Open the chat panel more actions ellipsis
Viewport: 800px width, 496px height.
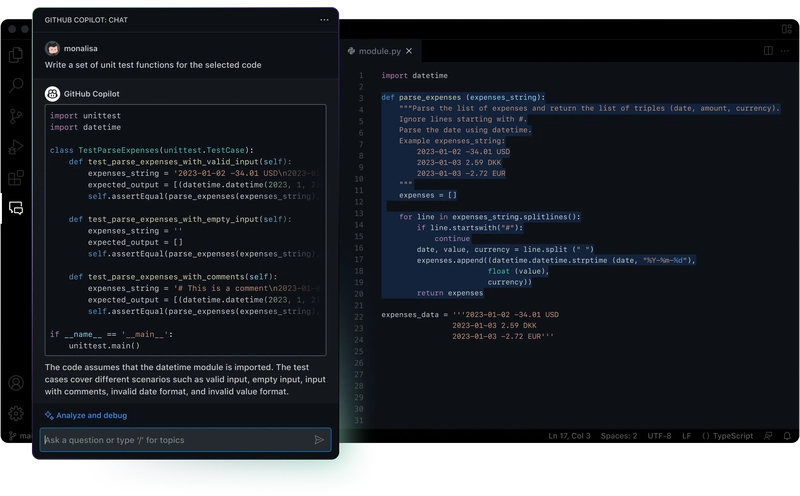[x=324, y=20]
